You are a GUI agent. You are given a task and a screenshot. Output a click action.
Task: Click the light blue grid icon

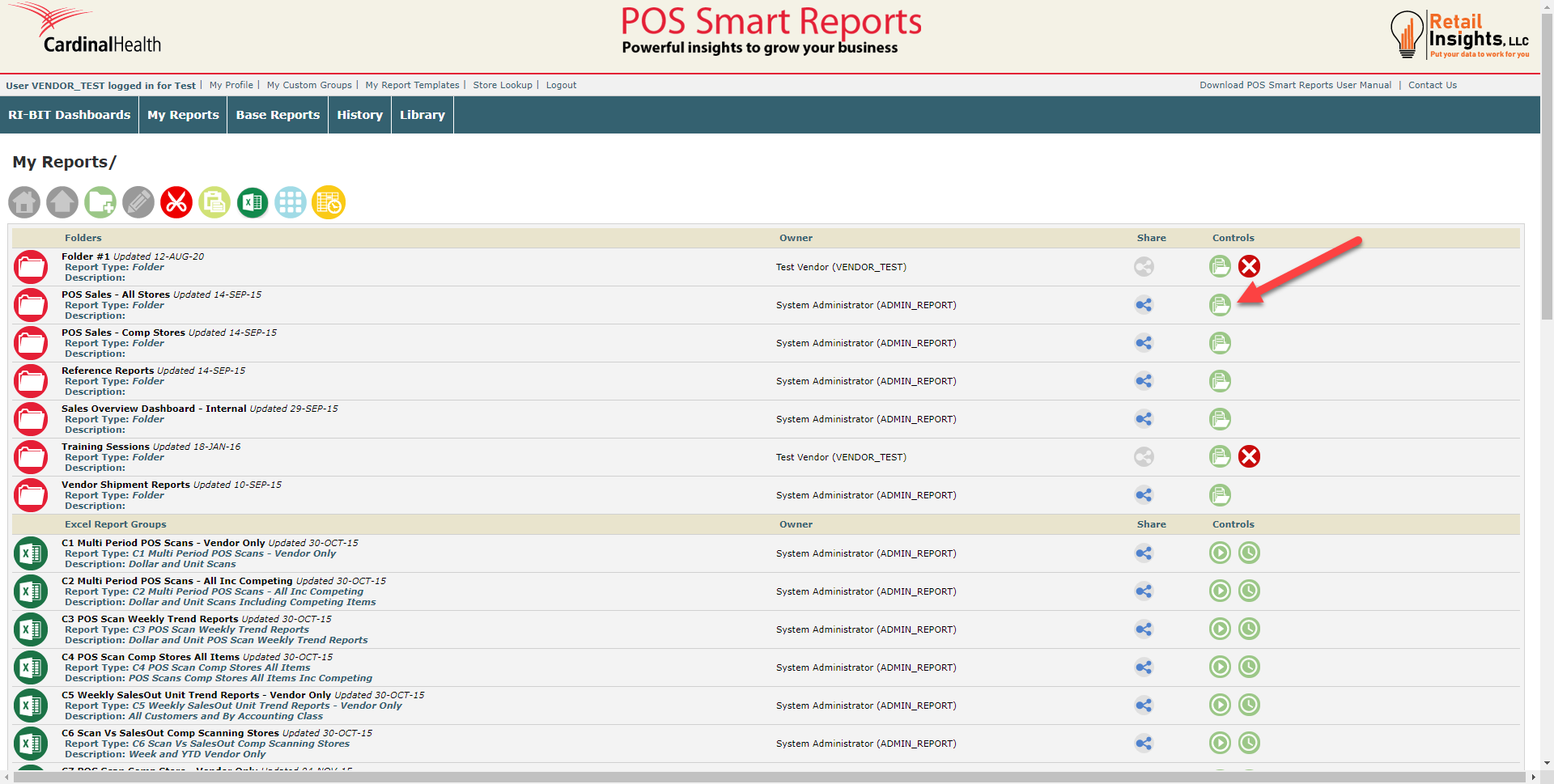click(291, 202)
